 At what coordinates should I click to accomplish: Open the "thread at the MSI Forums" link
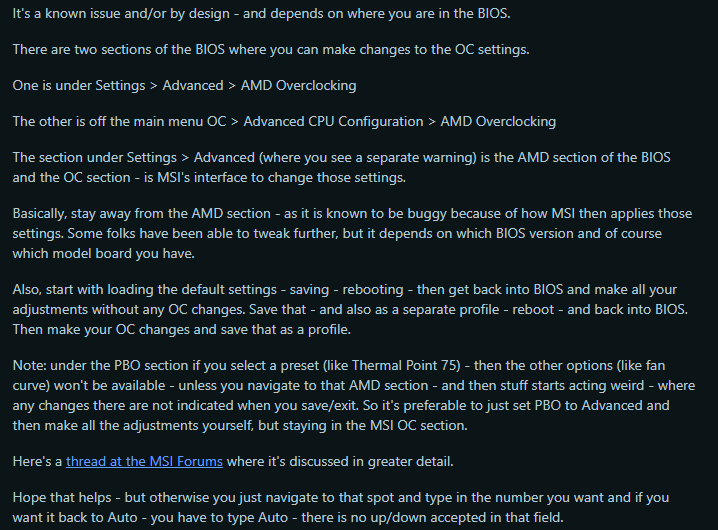tap(144, 461)
